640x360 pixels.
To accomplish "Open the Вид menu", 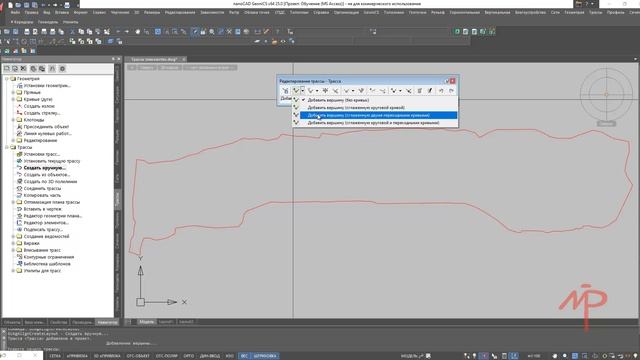I will click(47, 13).
